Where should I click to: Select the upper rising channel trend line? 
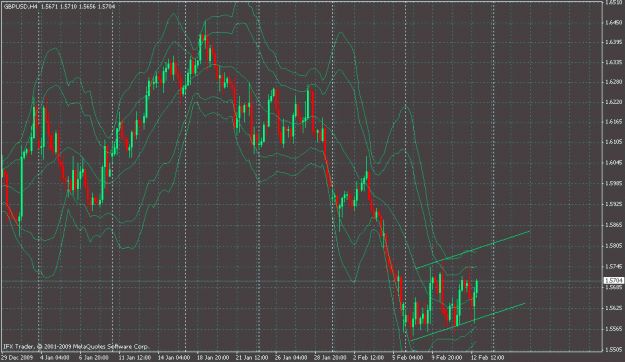coord(473,250)
